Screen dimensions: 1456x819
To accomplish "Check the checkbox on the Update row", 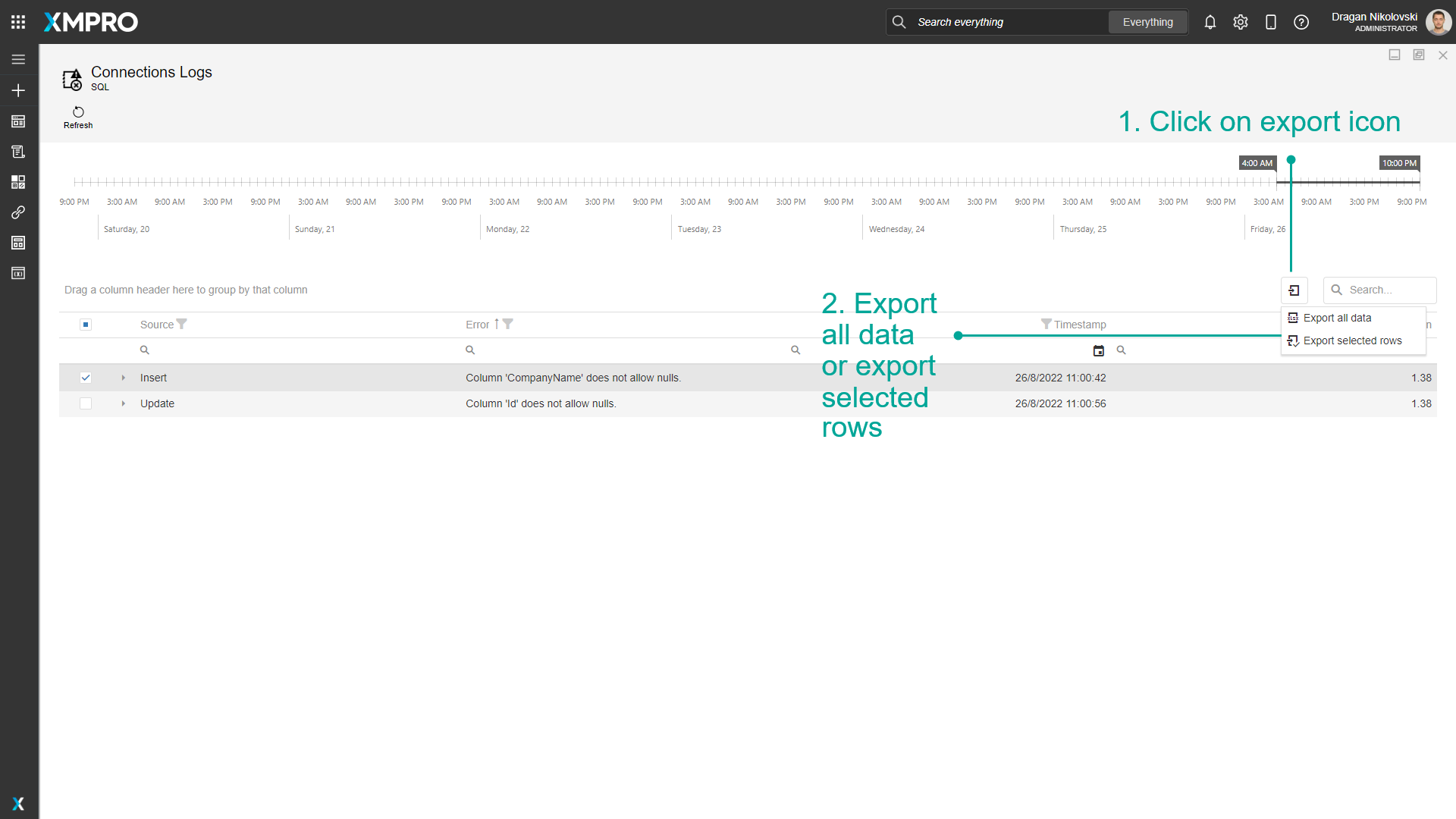I will [x=86, y=403].
